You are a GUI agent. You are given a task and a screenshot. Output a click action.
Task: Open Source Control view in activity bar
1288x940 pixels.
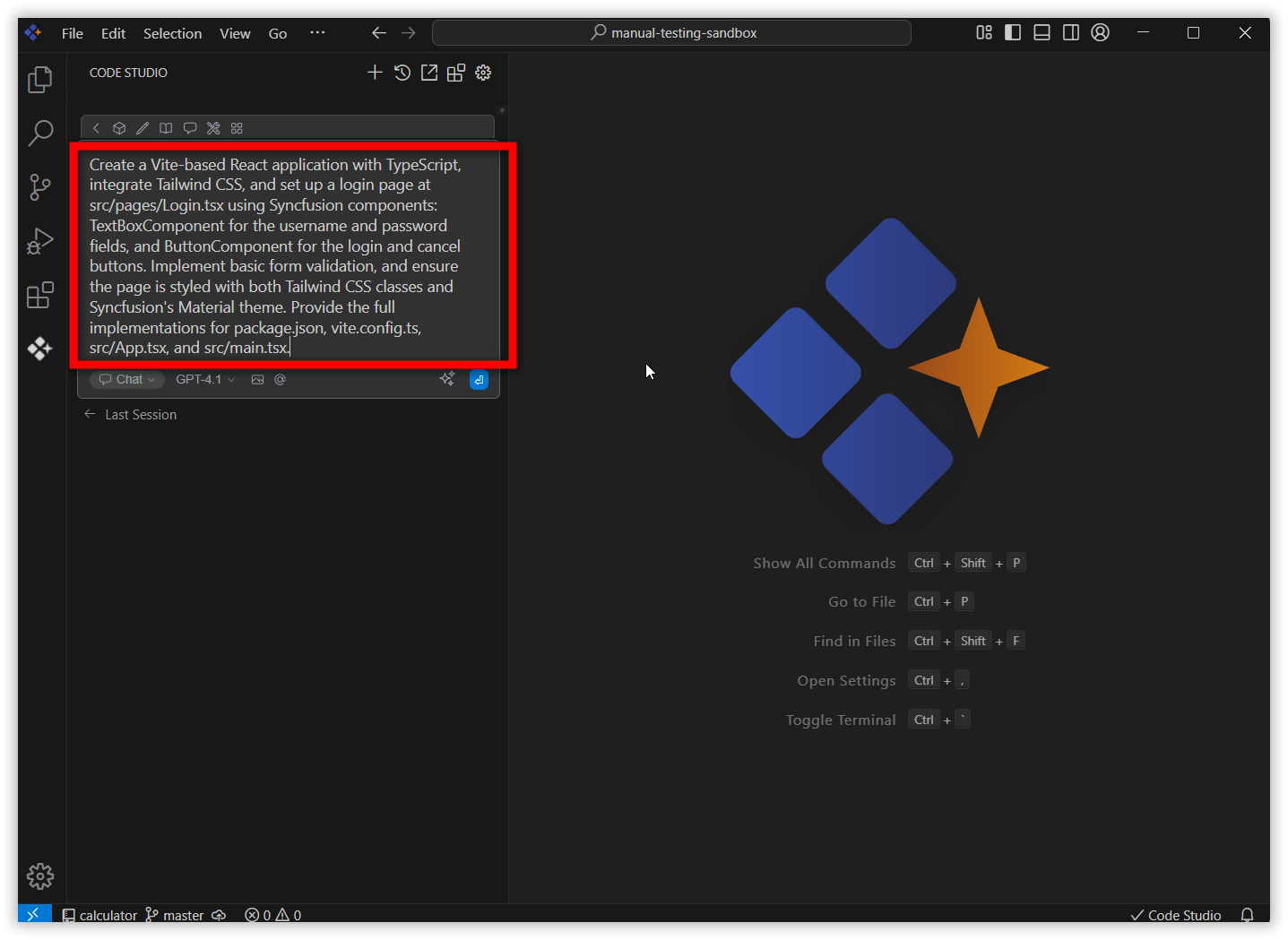tap(40, 187)
